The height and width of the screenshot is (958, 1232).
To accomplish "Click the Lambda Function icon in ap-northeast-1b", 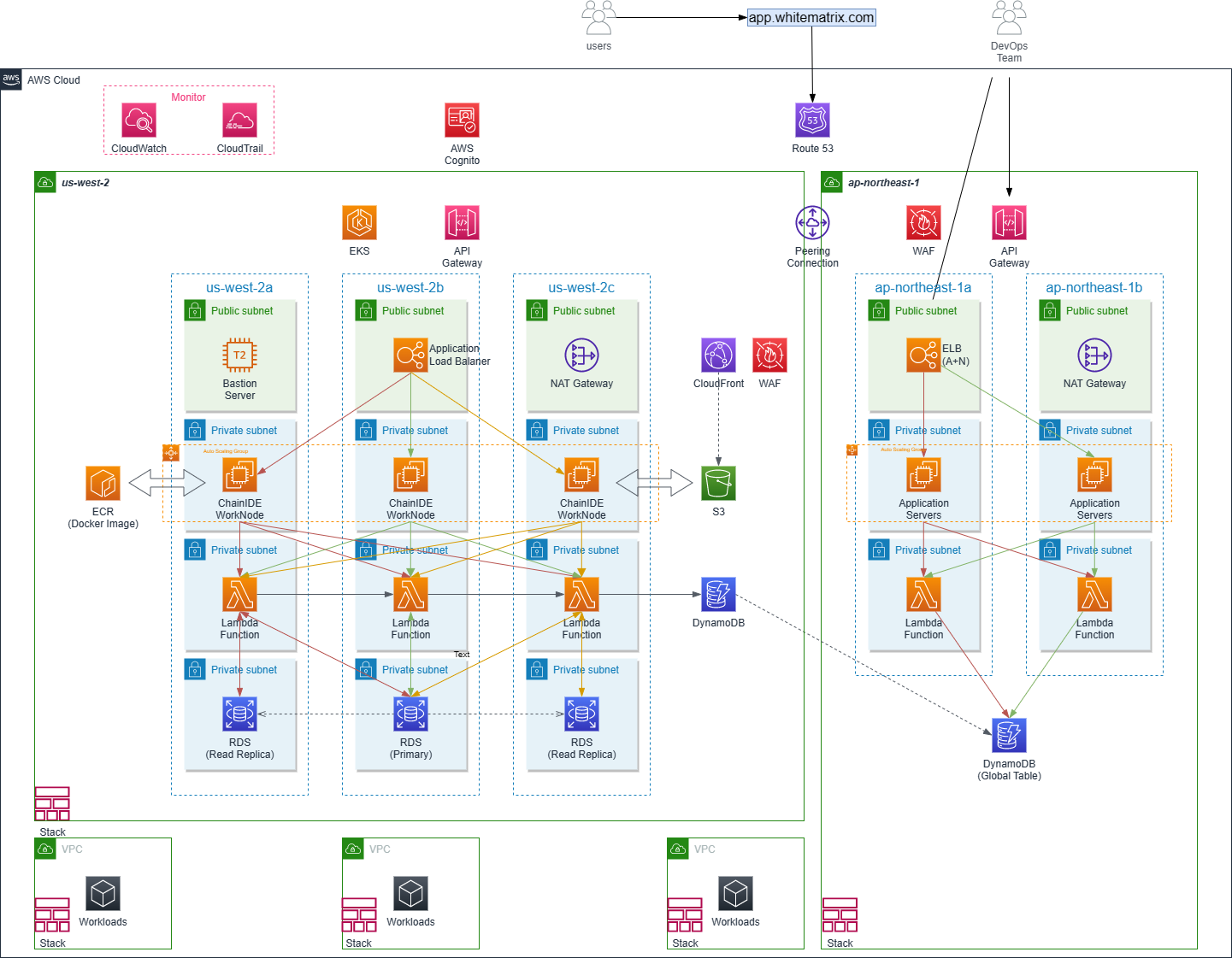I will pos(1094,595).
